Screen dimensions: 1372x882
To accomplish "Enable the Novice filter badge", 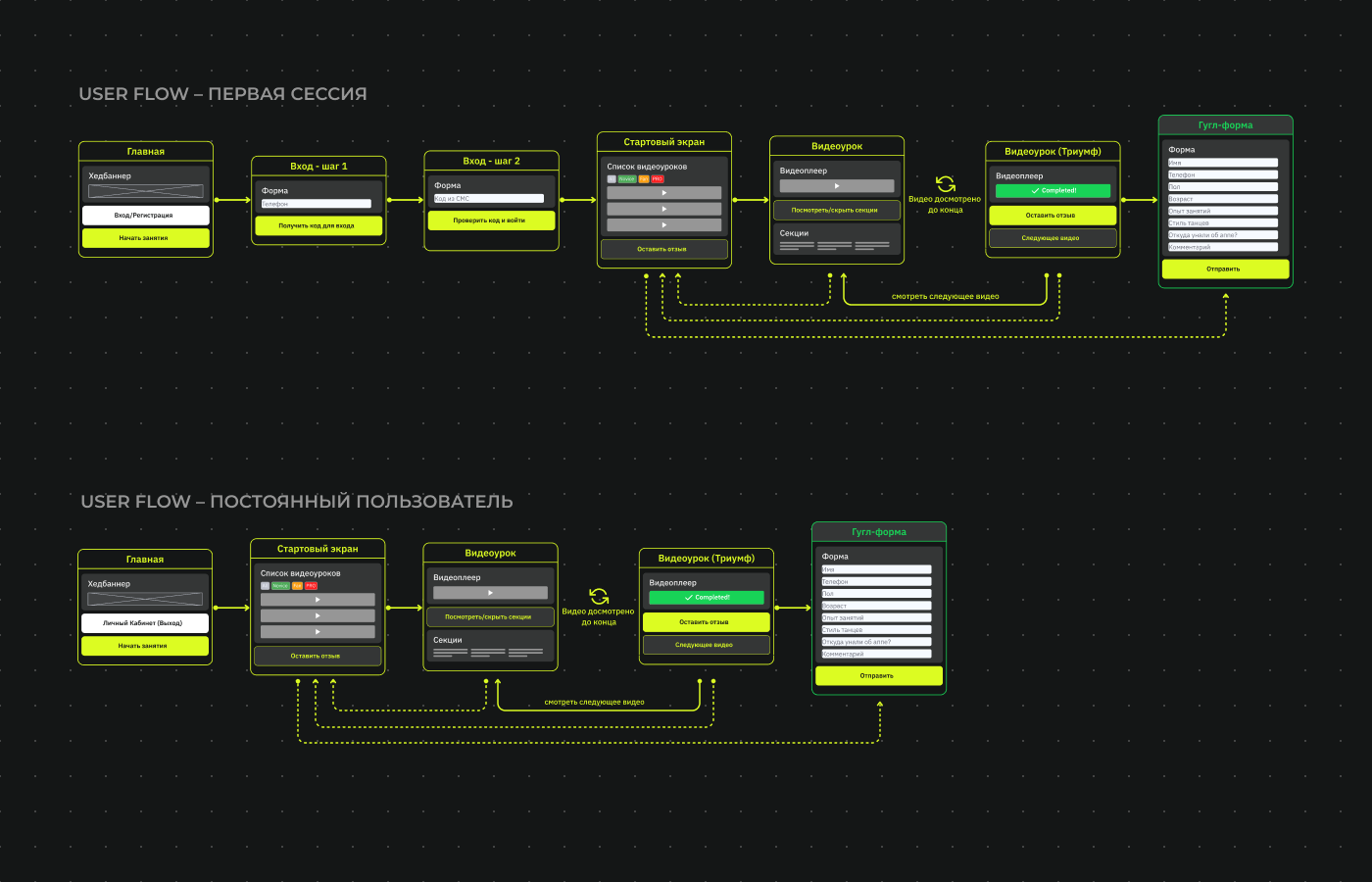I will coord(625,177).
